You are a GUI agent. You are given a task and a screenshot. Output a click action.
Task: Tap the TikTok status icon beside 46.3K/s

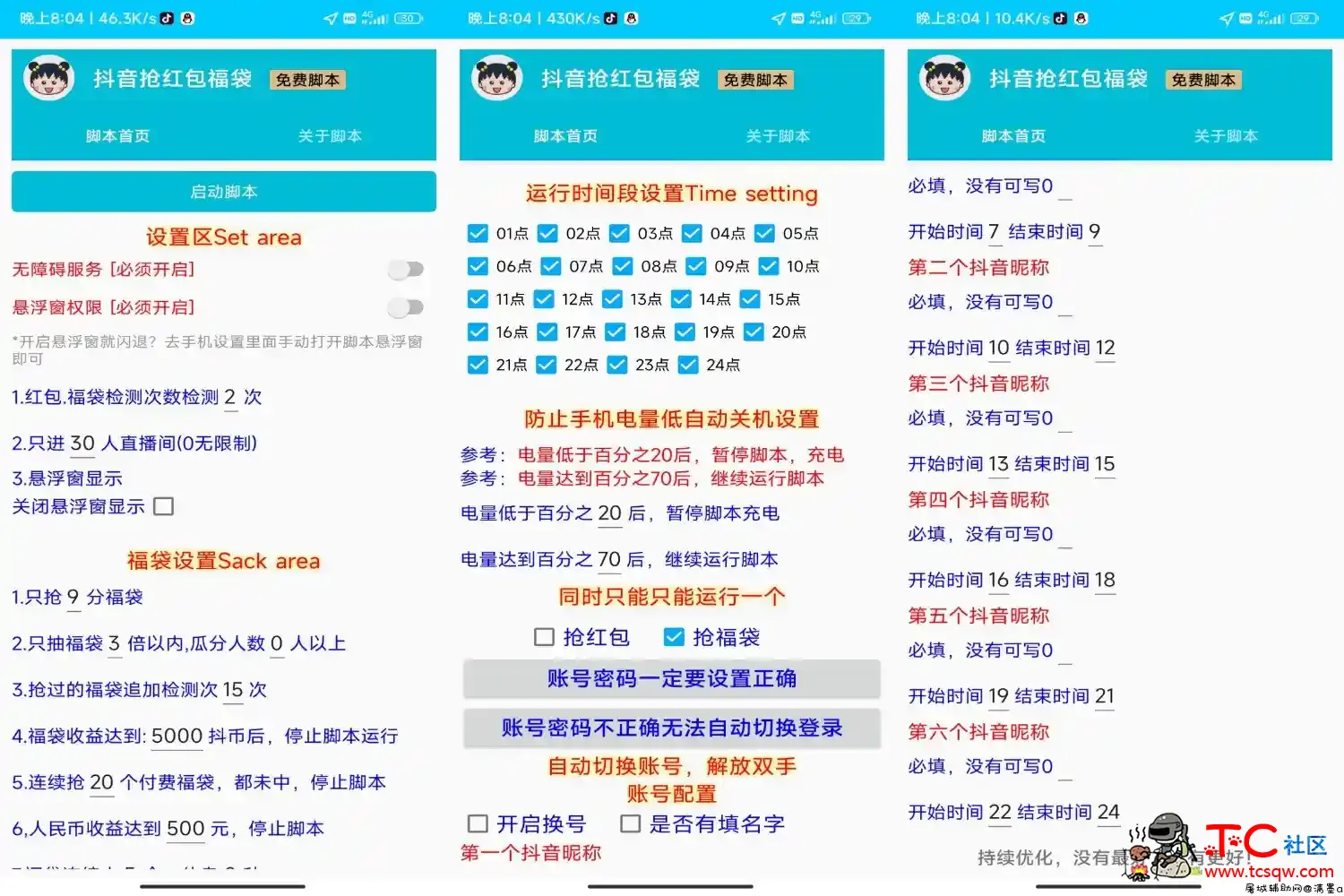[167, 18]
